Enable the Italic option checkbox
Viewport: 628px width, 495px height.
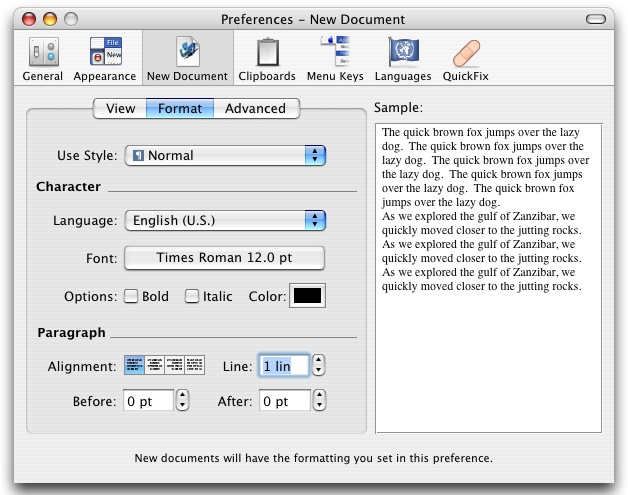(191, 296)
